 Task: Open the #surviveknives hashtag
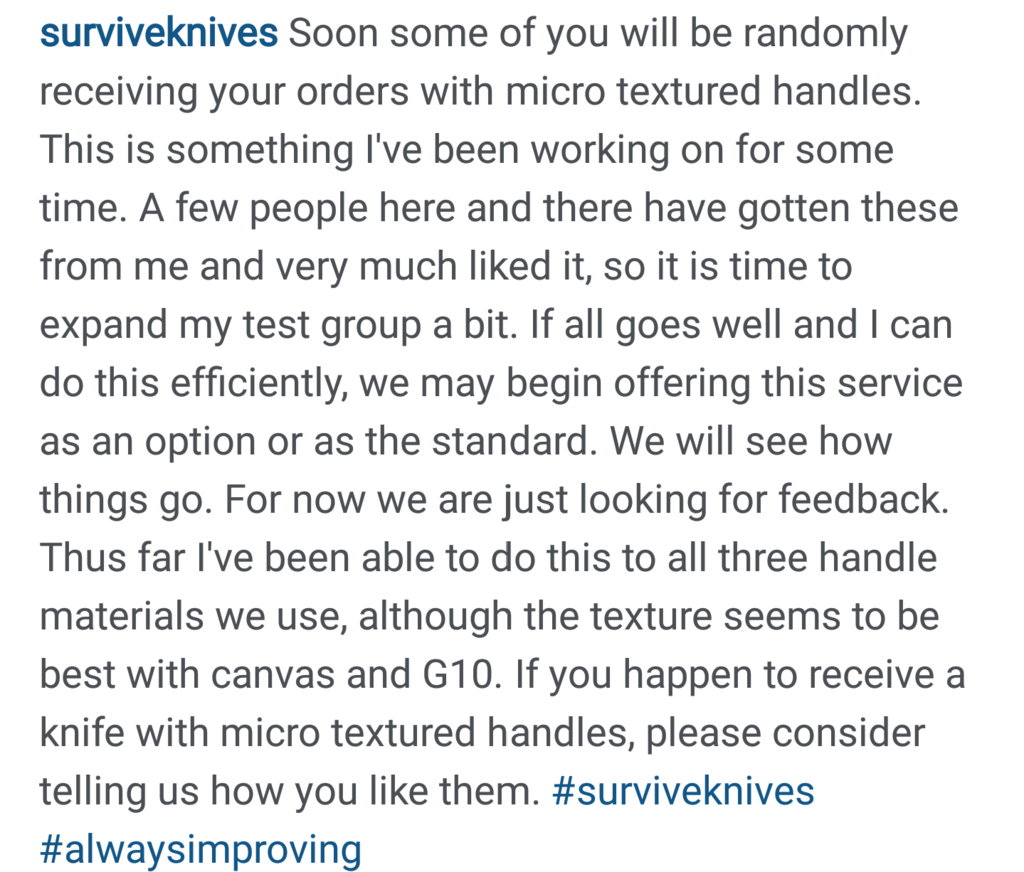tap(683, 791)
